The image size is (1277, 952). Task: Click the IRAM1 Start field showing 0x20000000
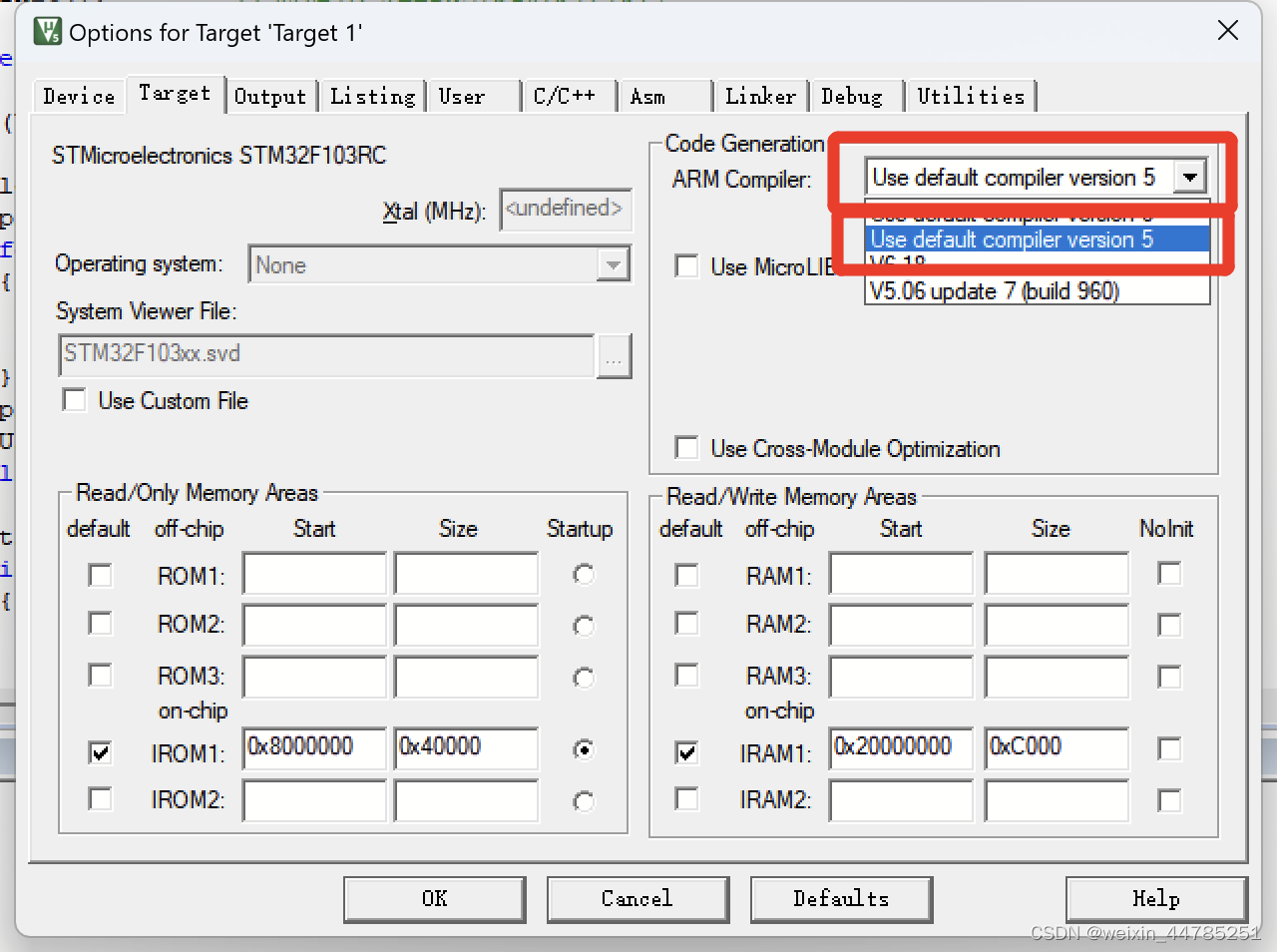click(x=901, y=748)
